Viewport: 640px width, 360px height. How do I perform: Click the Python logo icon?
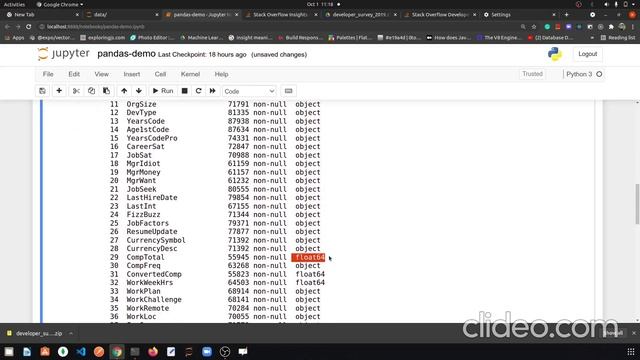coord(555,54)
